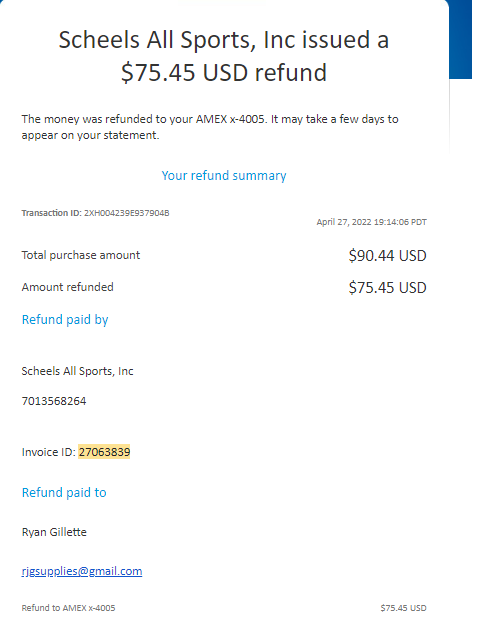Click the AMEX x-4005 refund message paragraph
Image resolution: width=487 pixels, height=630 pixels.
click(210, 127)
